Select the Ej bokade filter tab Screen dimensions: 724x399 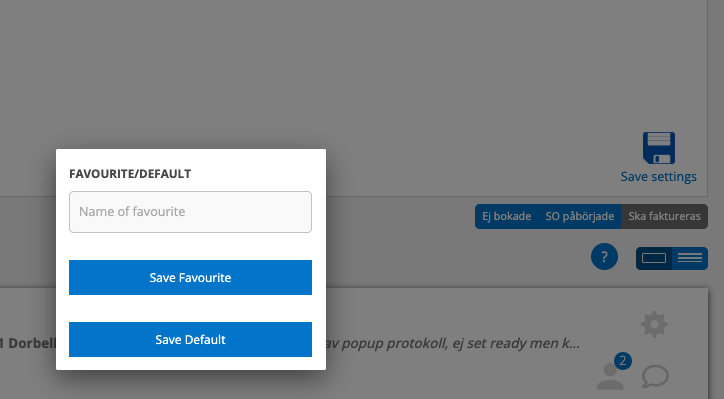coord(507,216)
